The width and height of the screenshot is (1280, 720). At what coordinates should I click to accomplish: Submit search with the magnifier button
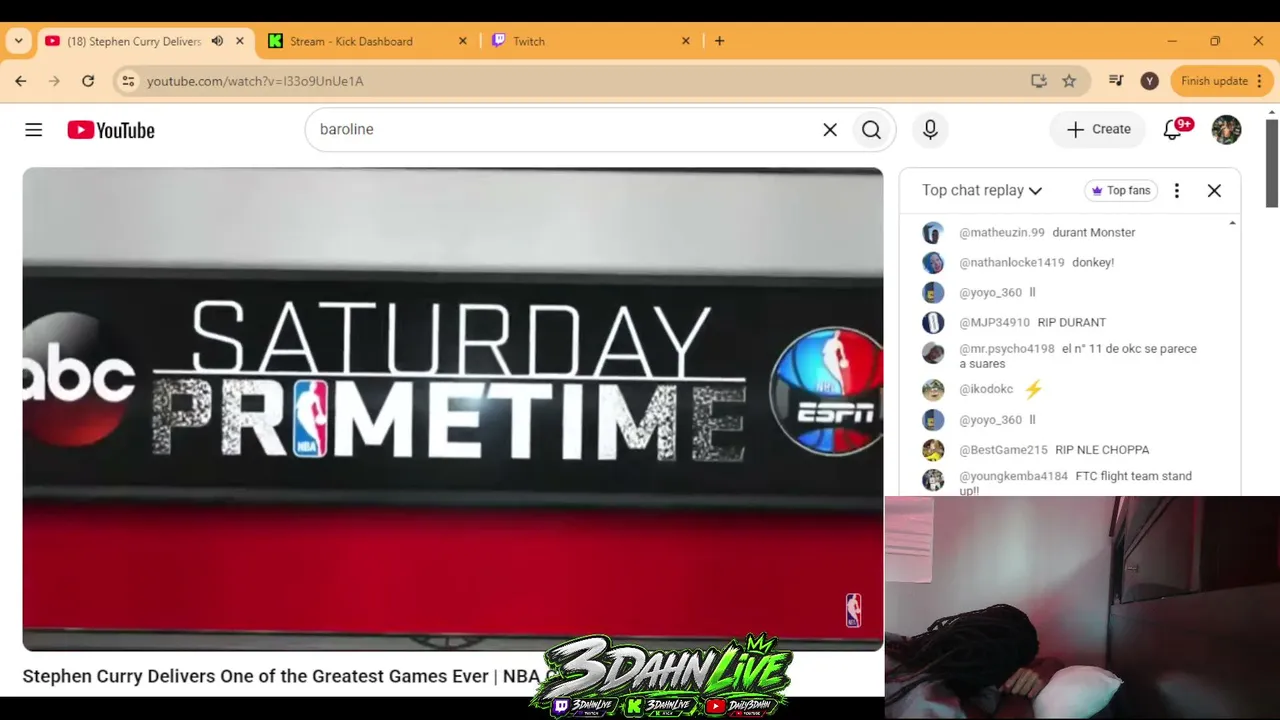[872, 130]
